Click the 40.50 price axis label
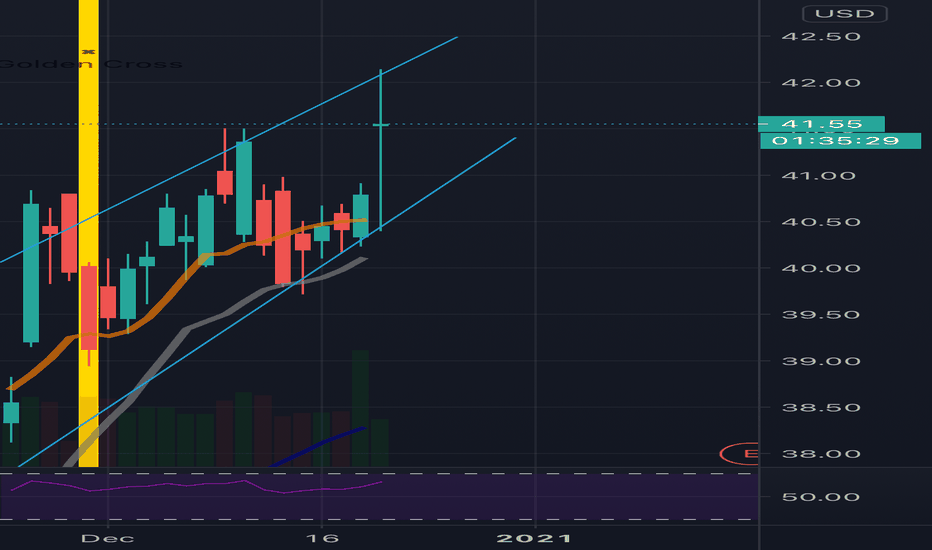Image resolution: width=932 pixels, height=550 pixels. [821, 222]
